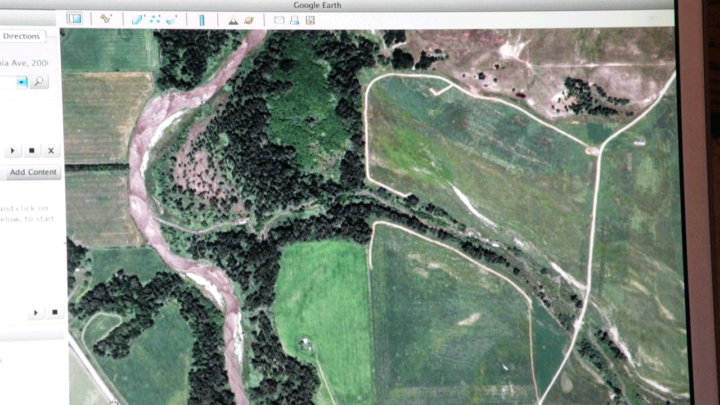Select the Add Path tool

pos(155,18)
